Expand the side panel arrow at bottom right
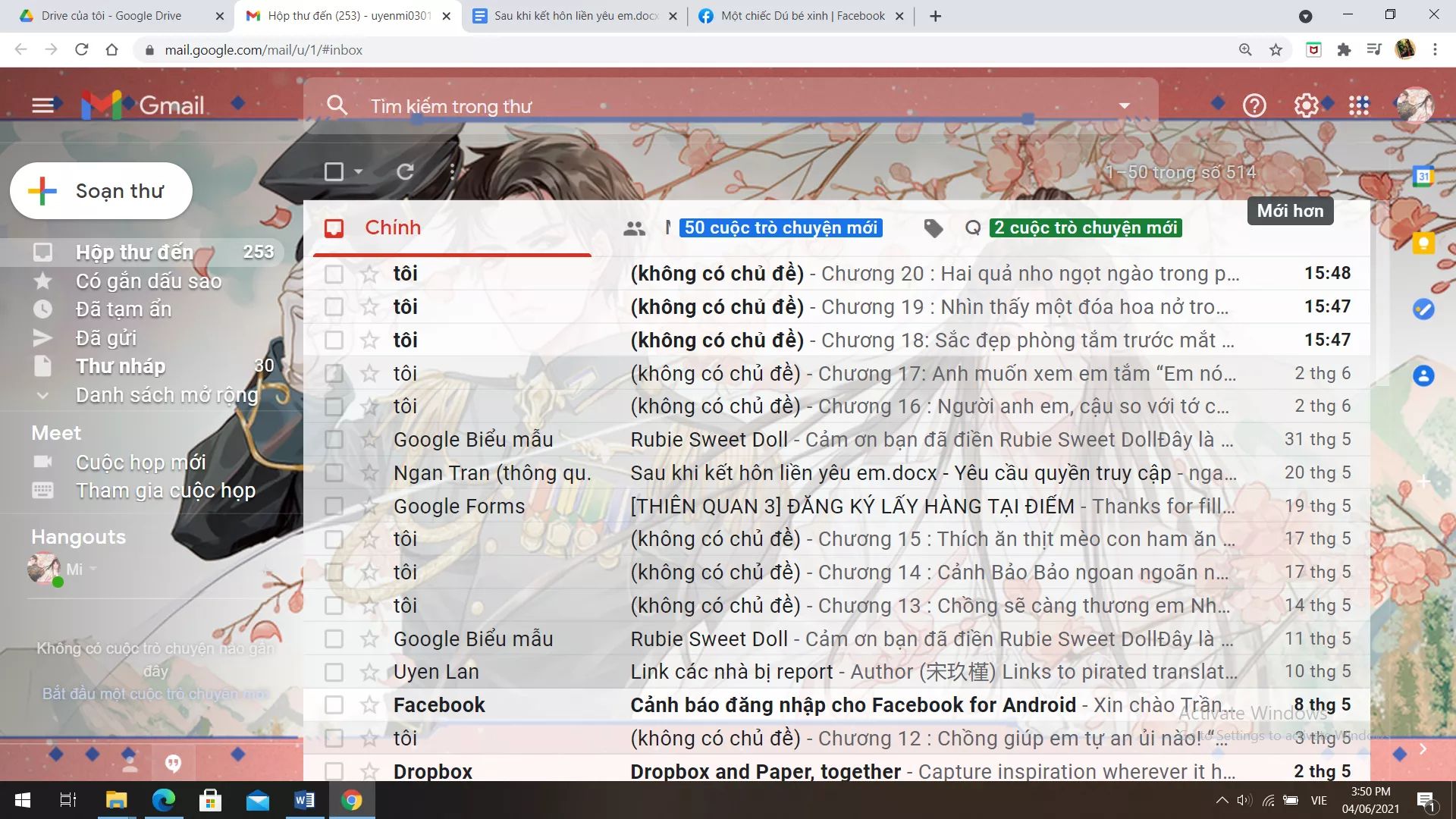The height and width of the screenshot is (819, 1456). [x=1423, y=749]
